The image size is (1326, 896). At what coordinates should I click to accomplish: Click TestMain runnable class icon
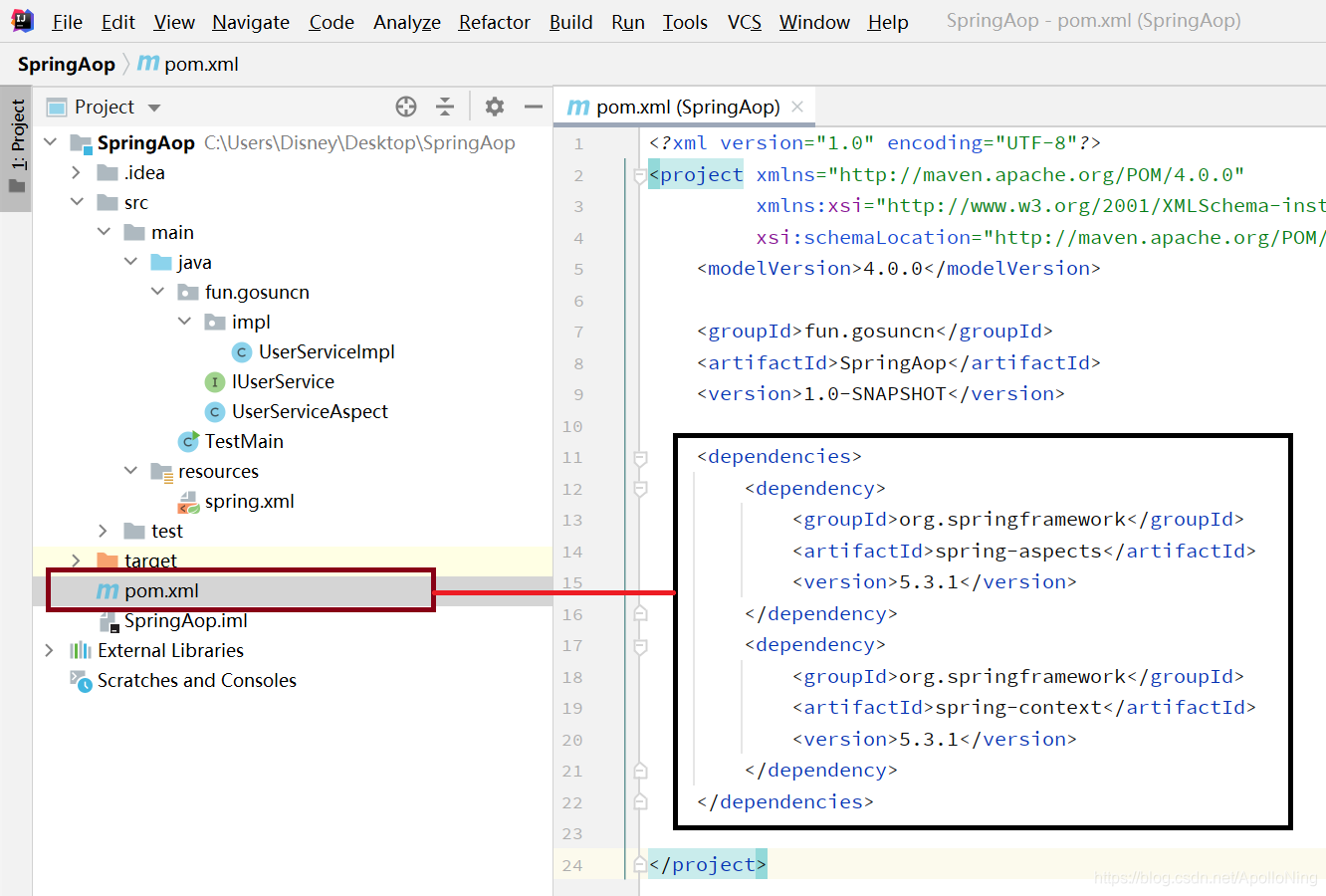(188, 441)
